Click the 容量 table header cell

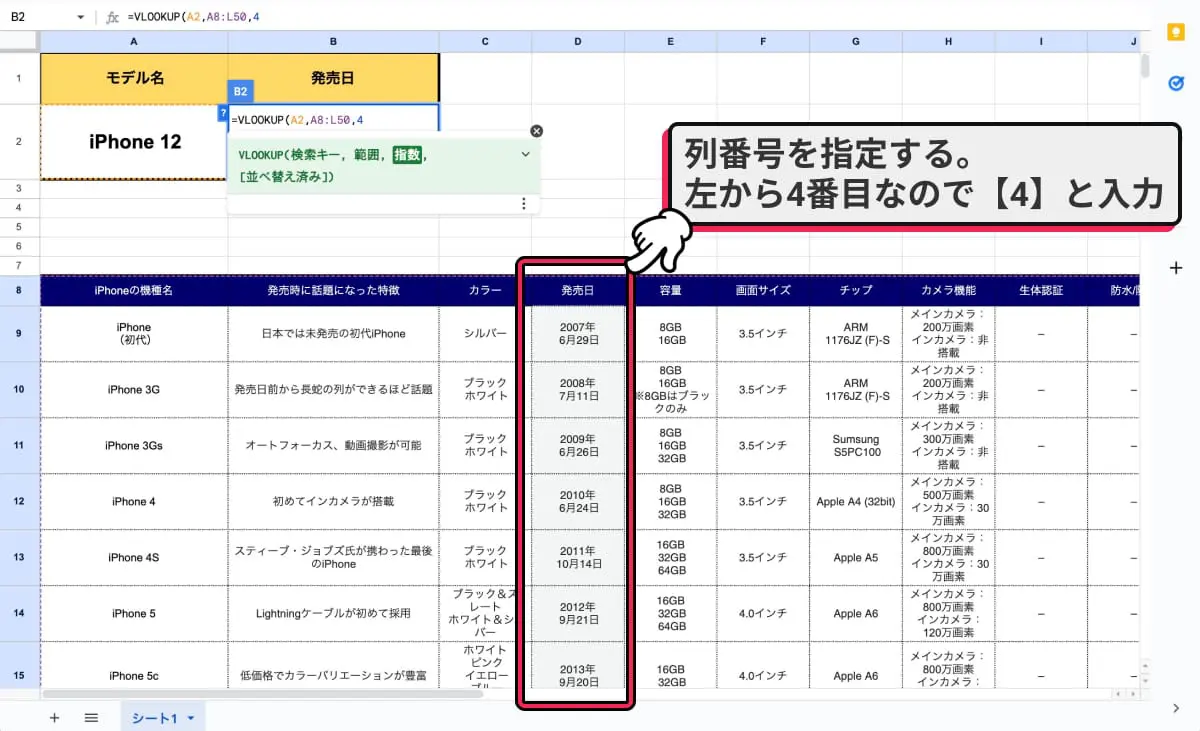pyautogui.click(x=671, y=290)
